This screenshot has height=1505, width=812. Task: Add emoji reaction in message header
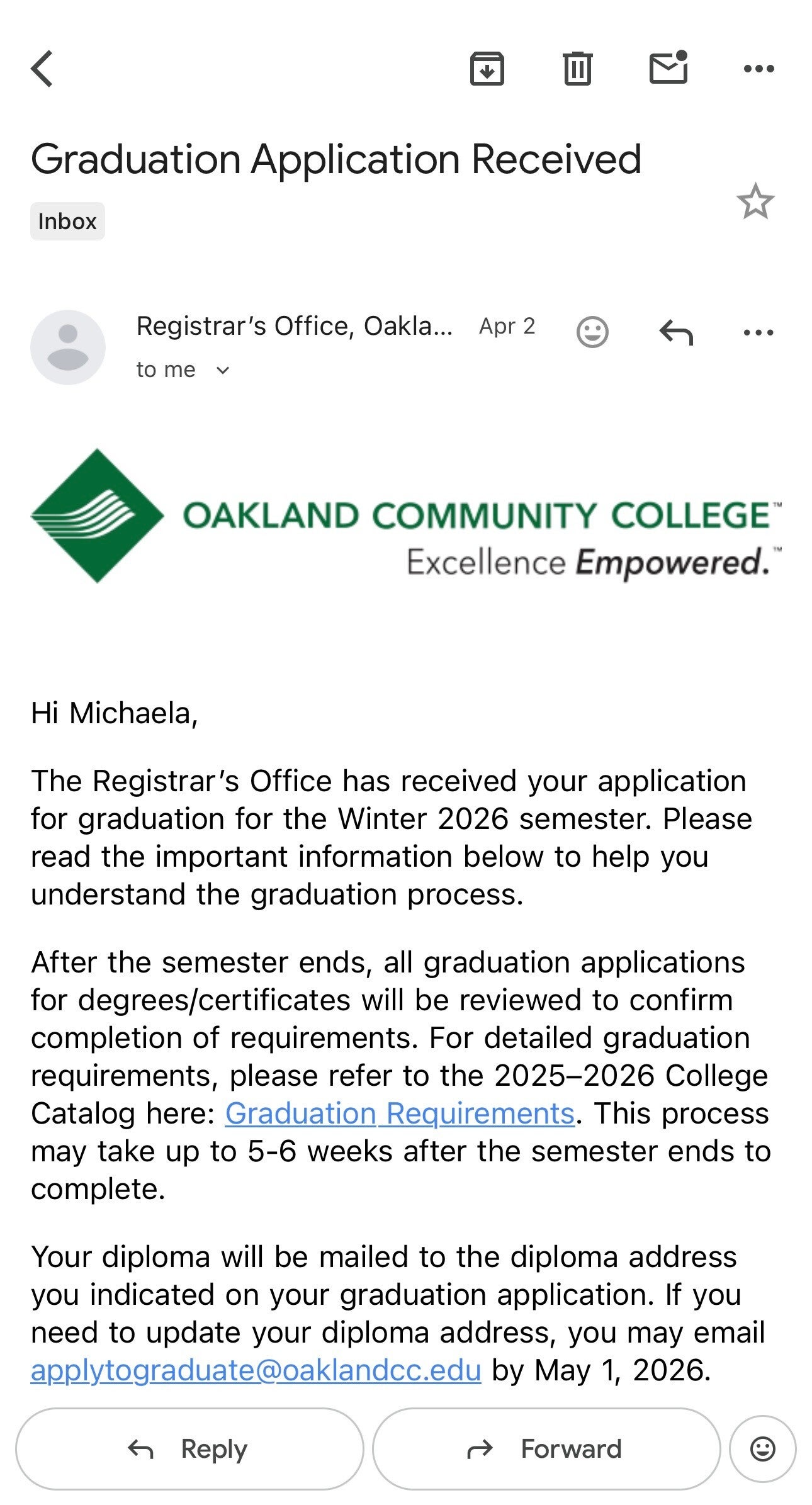click(x=592, y=332)
